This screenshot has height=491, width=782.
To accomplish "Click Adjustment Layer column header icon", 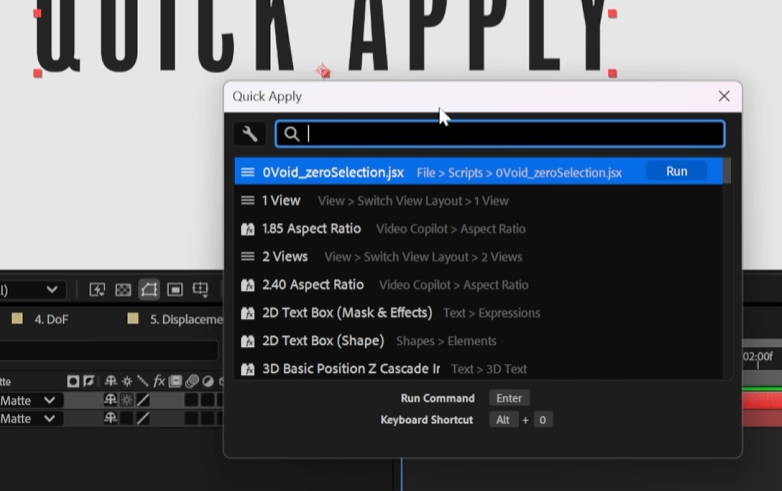I will 207,382.
